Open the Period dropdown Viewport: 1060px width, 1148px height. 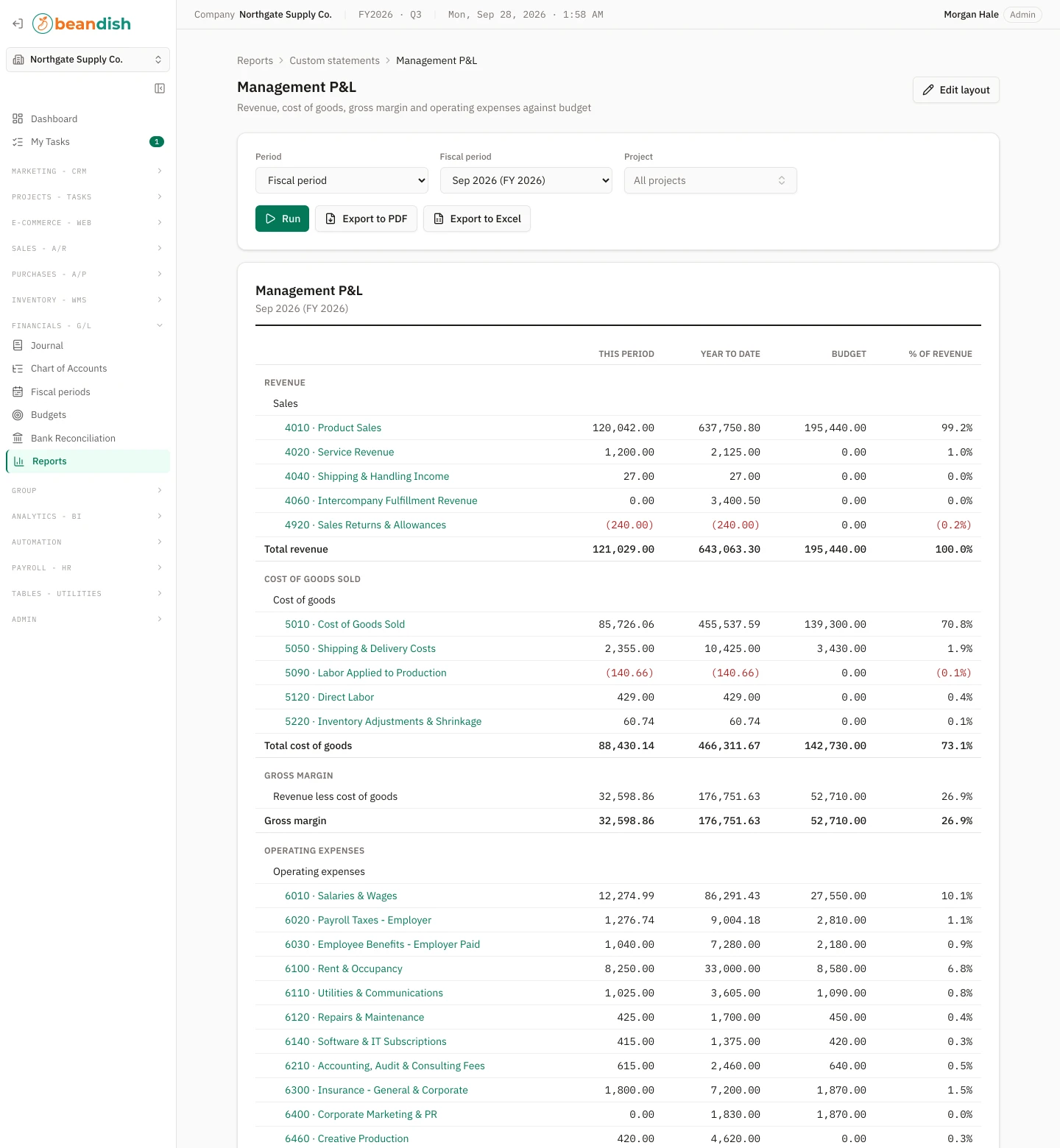[x=342, y=180]
